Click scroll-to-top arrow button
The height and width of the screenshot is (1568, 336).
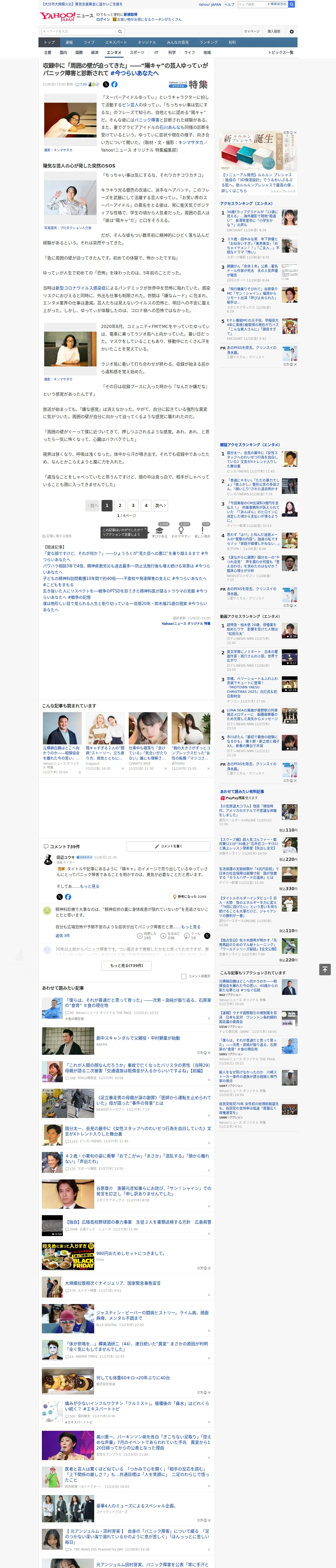click(325, 969)
